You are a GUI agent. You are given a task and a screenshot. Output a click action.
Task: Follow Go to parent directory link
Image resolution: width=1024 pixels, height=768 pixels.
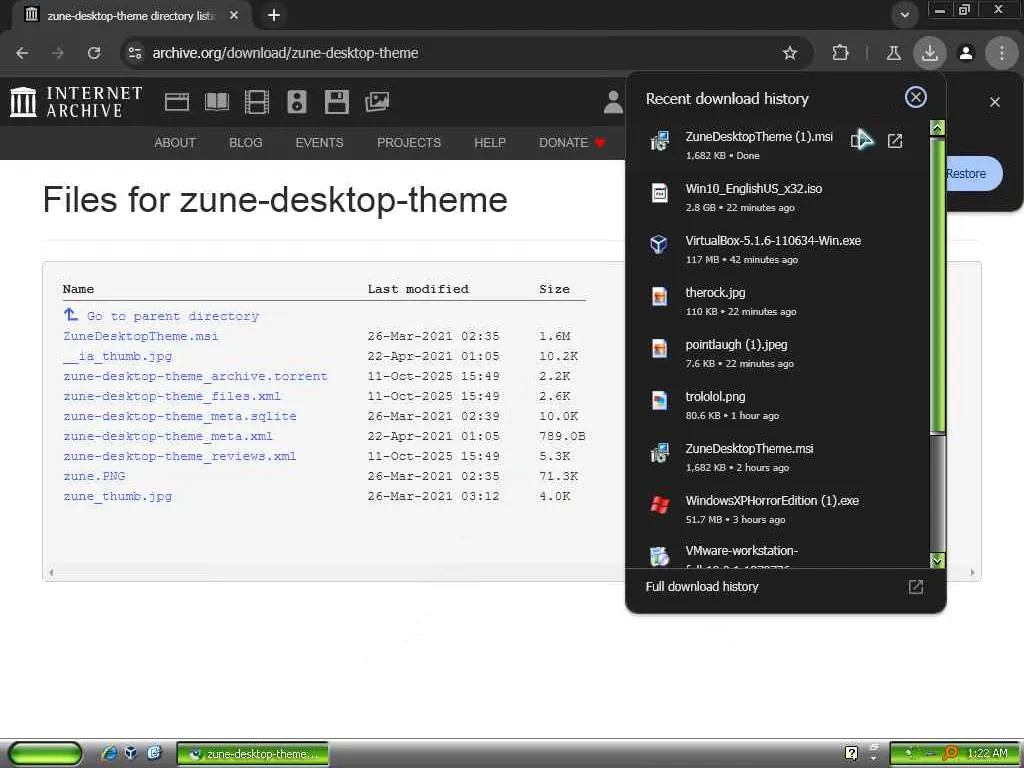pyautogui.click(x=172, y=316)
